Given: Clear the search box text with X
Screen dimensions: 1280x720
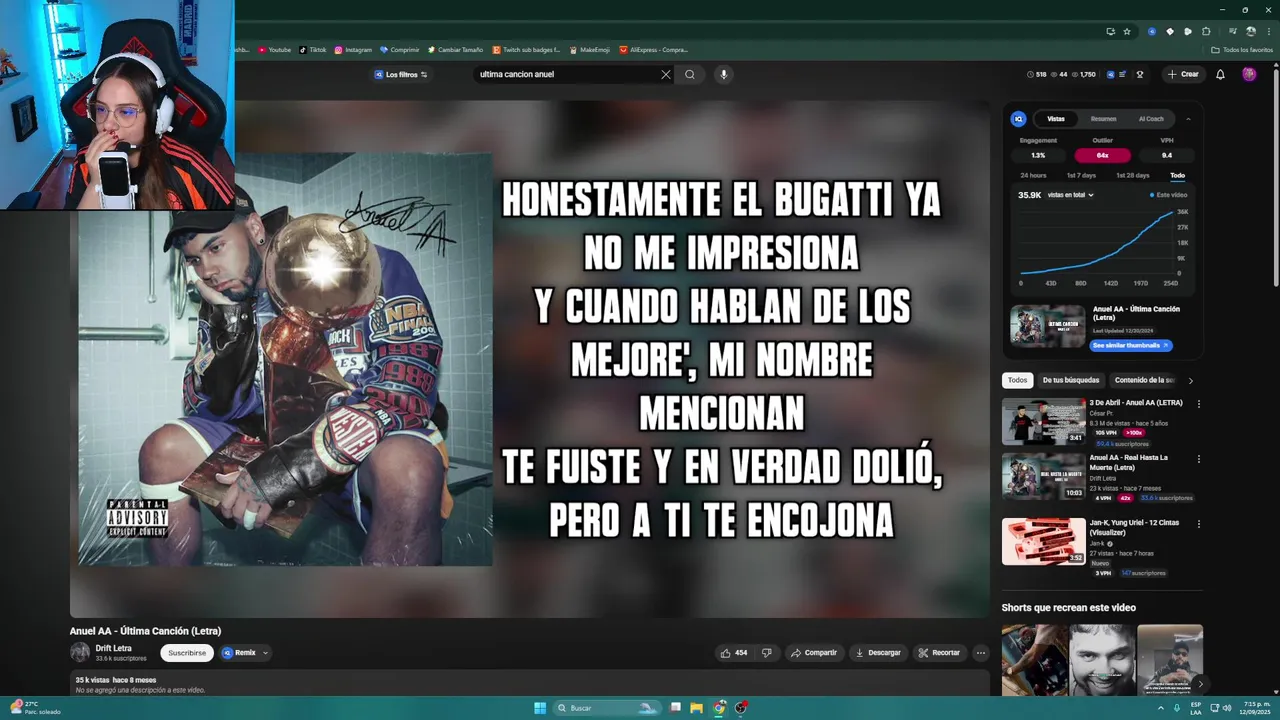Looking at the screenshot, I should tap(666, 74).
